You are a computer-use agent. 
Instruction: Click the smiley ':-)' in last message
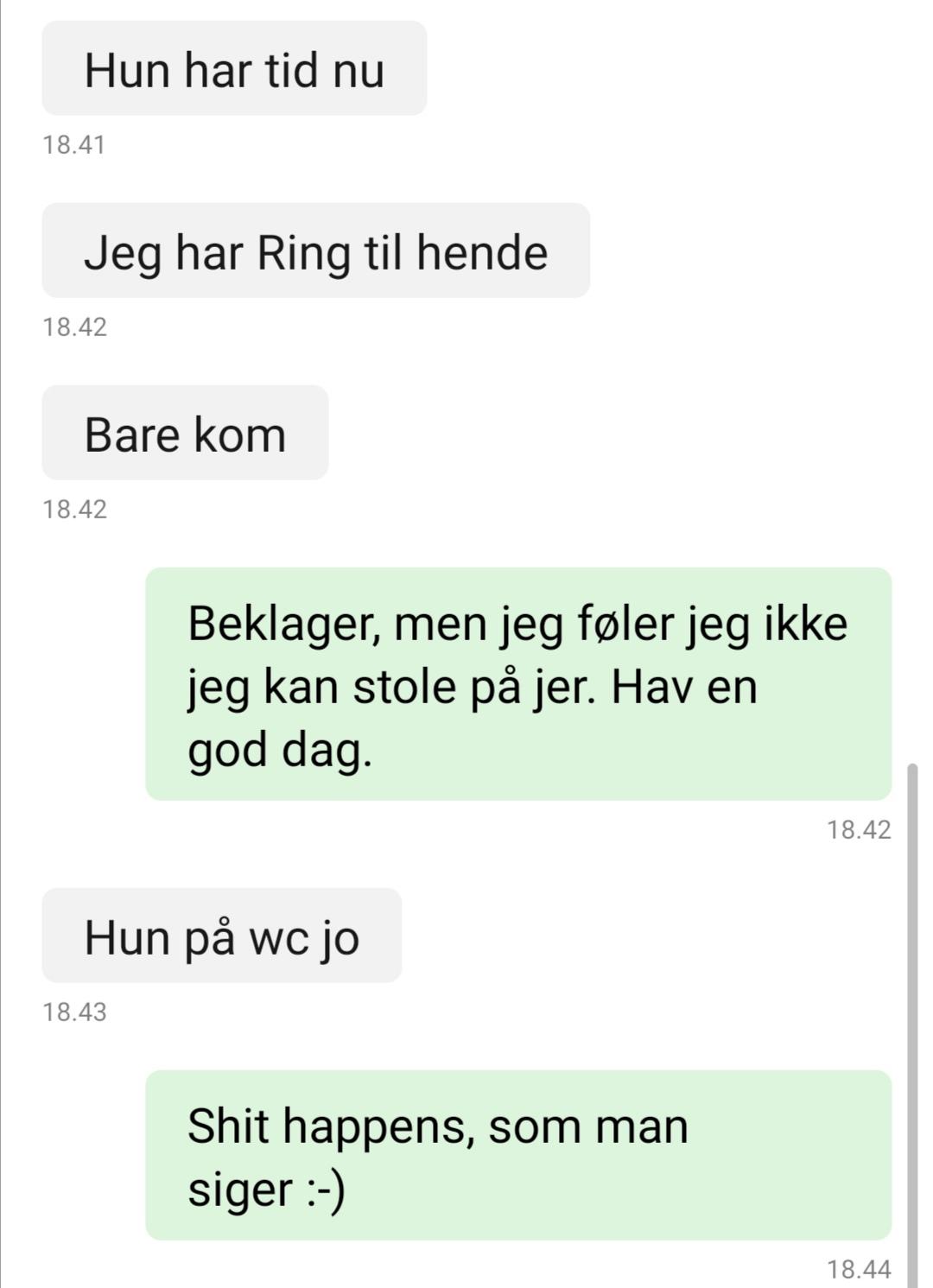point(326,1190)
